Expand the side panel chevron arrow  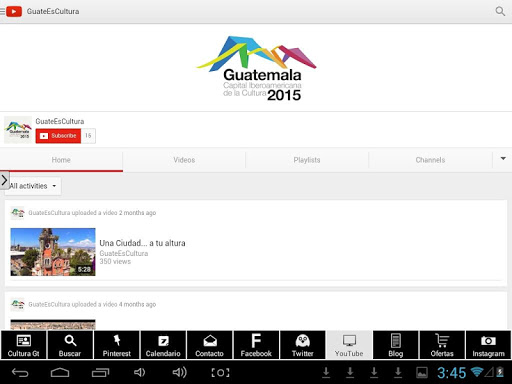[x=4, y=180]
